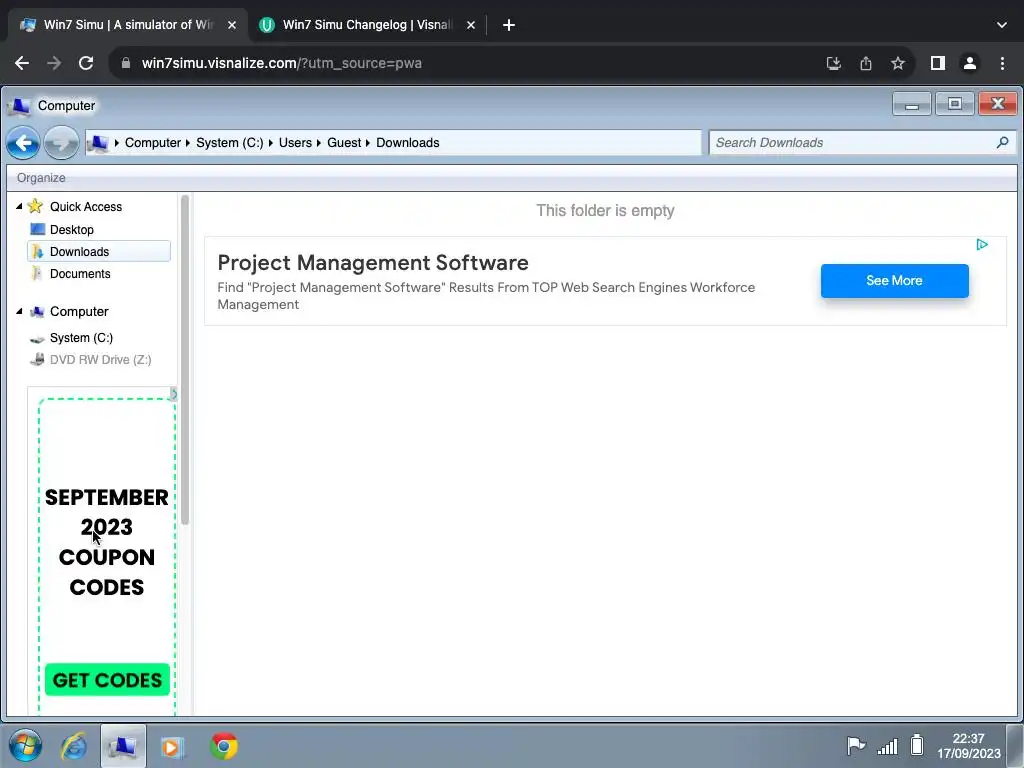Select DVD RW Drive (Z:) in sidebar
The image size is (1024, 768).
point(101,360)
